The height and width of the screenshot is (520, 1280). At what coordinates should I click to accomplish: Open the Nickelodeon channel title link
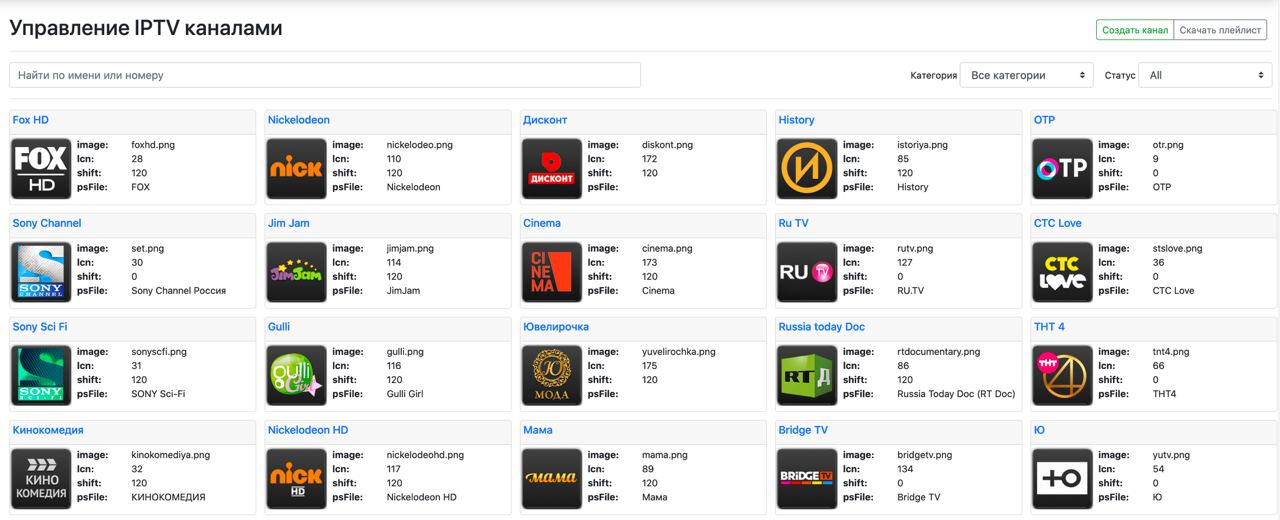299,120
